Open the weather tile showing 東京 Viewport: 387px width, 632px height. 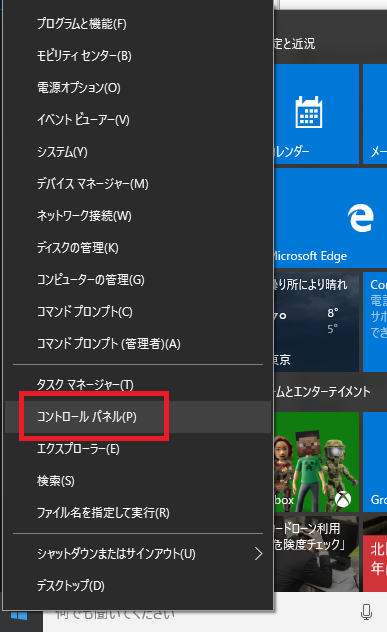(316, 322)
